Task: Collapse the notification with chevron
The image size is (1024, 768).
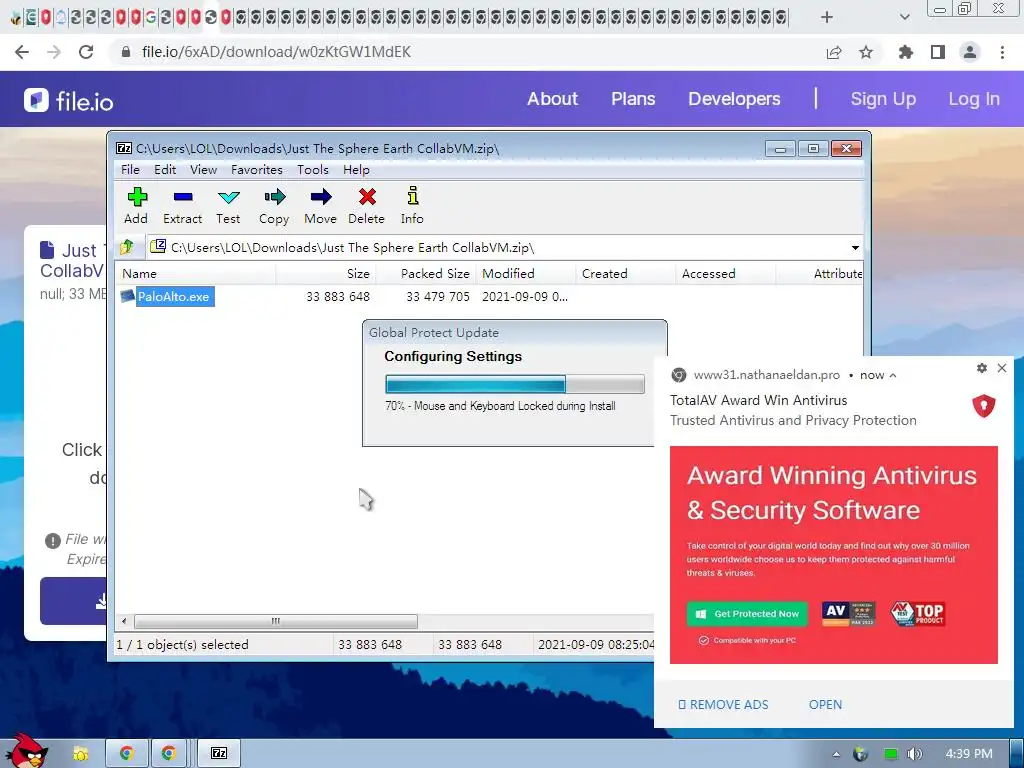Action: point(893,376)
